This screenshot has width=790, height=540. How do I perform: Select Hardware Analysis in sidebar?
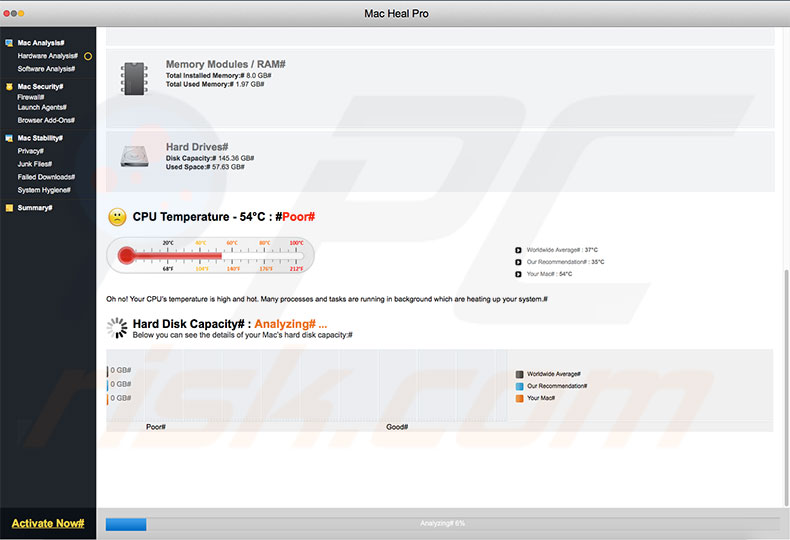click(x=47, y=56)
